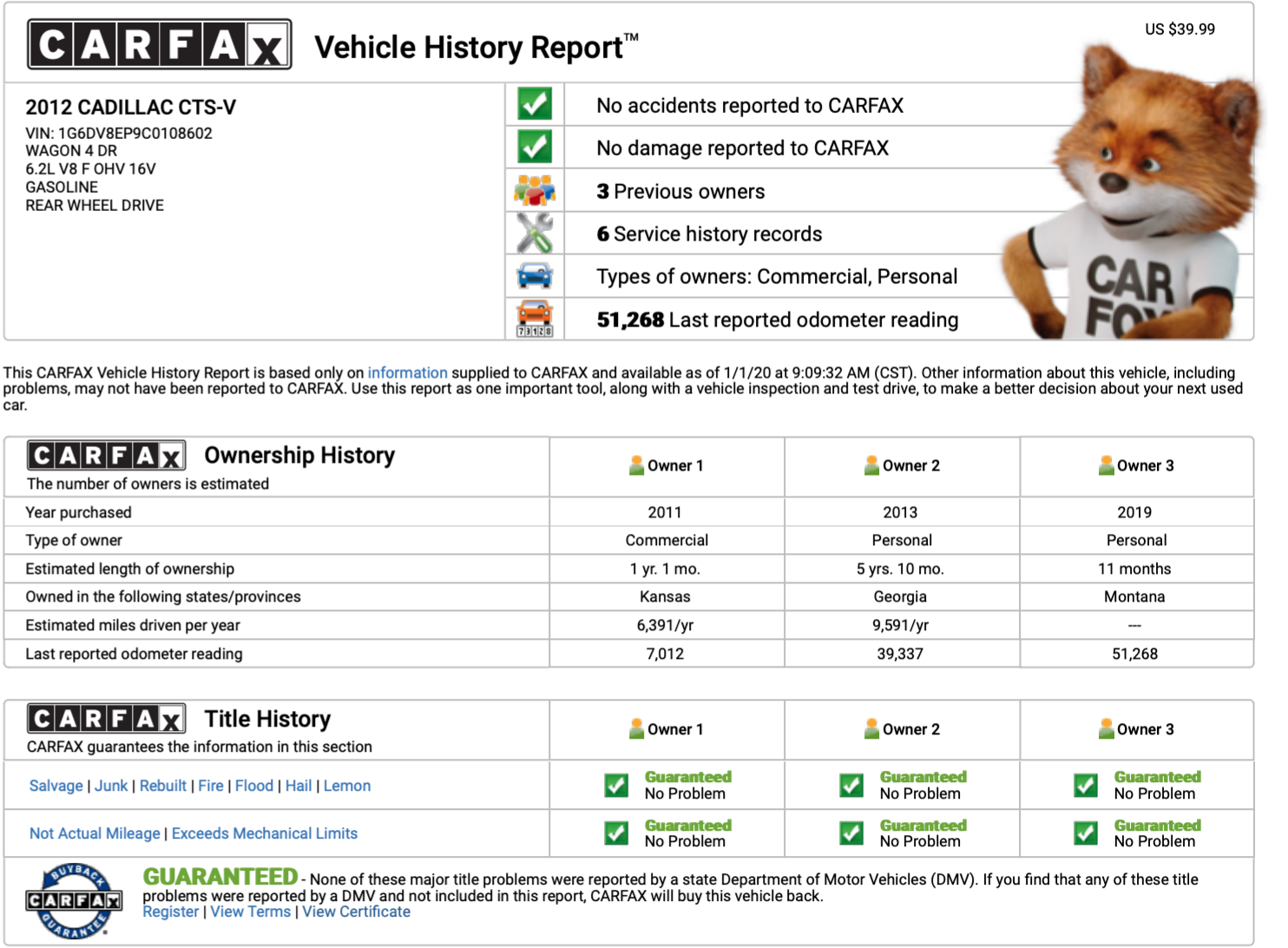The height and width of the screenshot is (948, 1288).
Task: Click the wrench icon next to Service history records
Action: [x=535, y=233]
